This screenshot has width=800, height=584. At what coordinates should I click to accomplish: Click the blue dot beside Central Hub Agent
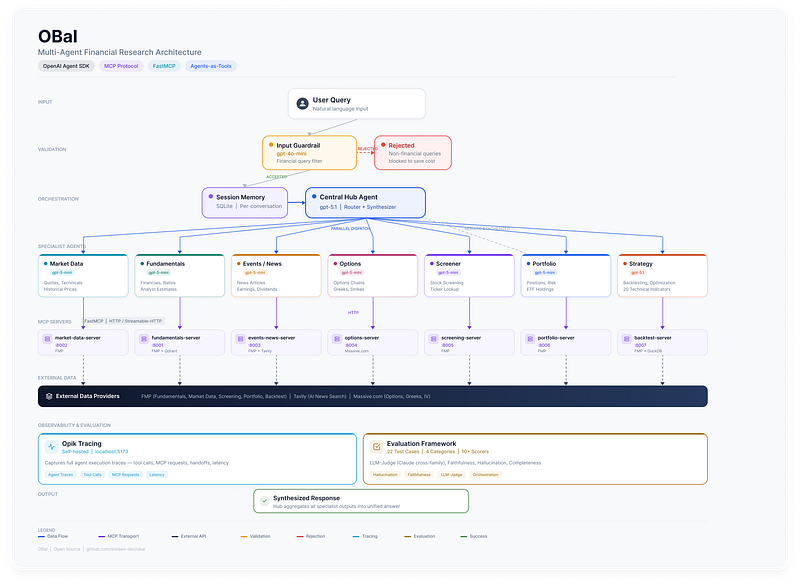tap(314, 196)
